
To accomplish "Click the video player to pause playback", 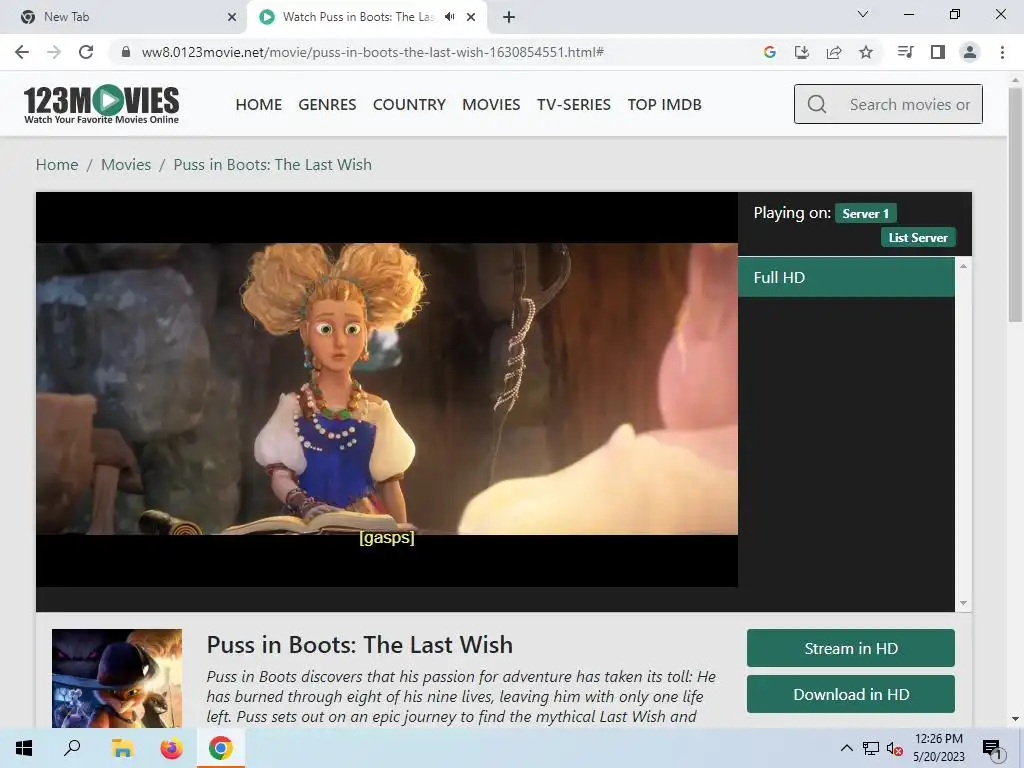I will coord(387,389).
